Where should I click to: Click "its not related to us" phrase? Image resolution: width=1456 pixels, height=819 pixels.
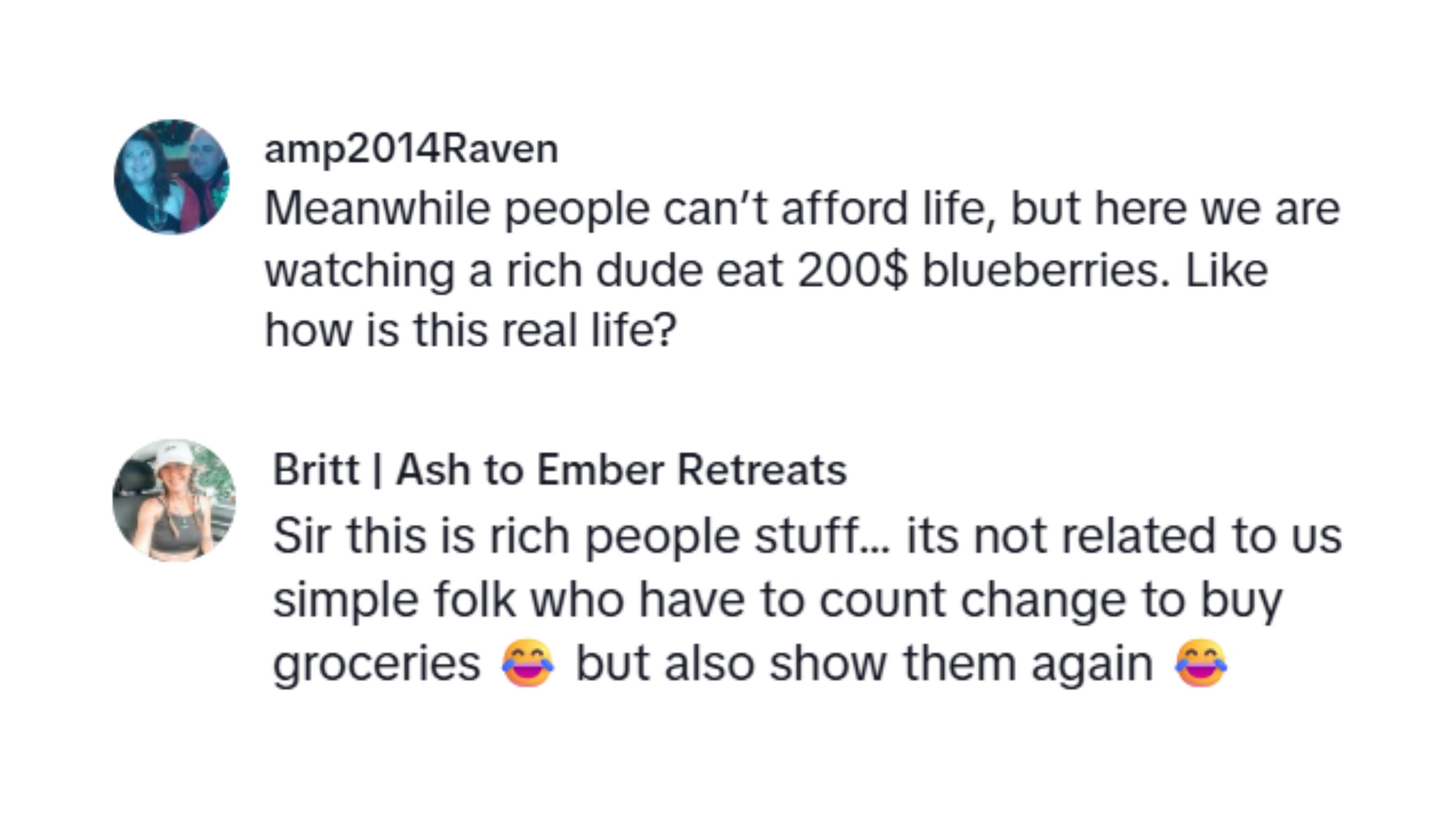[x=1124, y=536]
